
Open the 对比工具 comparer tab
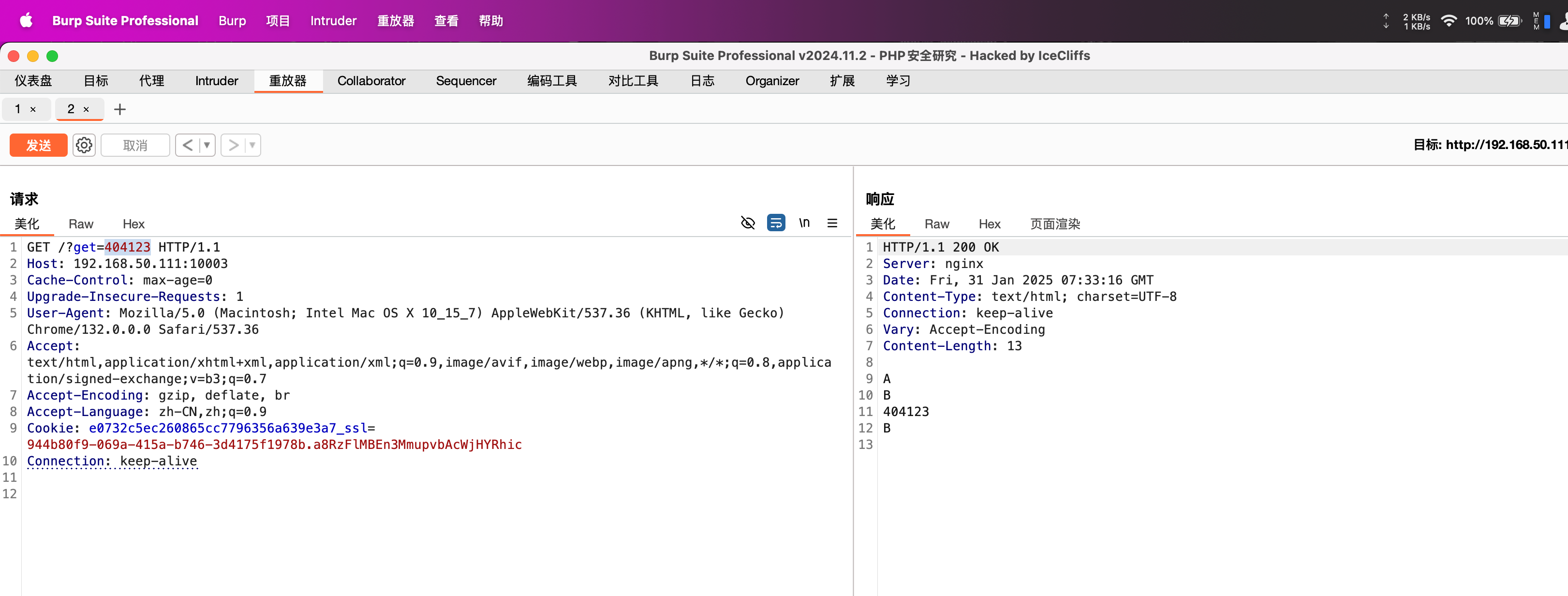point(633,81)
